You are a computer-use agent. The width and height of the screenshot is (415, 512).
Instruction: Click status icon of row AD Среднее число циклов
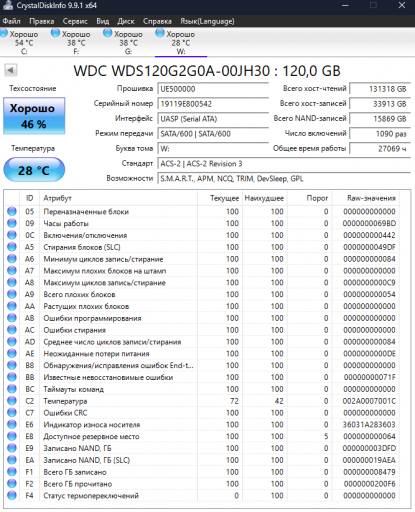(12, 342)
